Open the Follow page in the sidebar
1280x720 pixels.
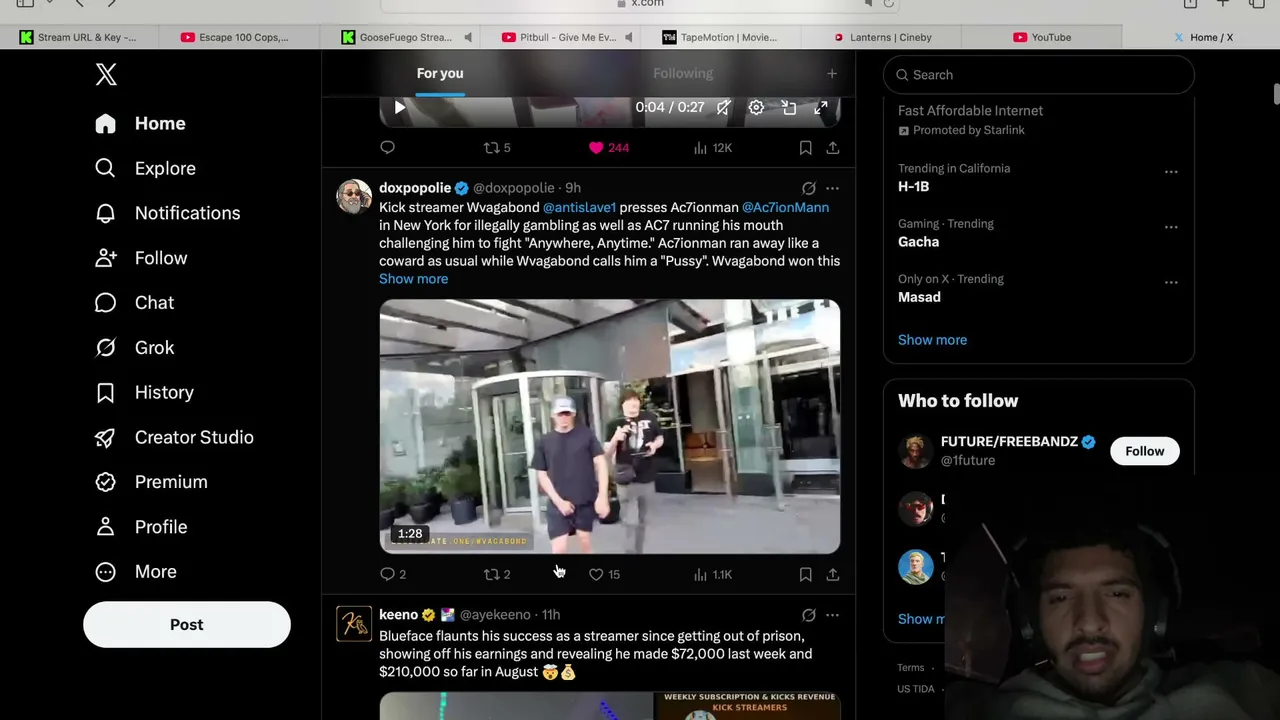click(x=142, y=258)
